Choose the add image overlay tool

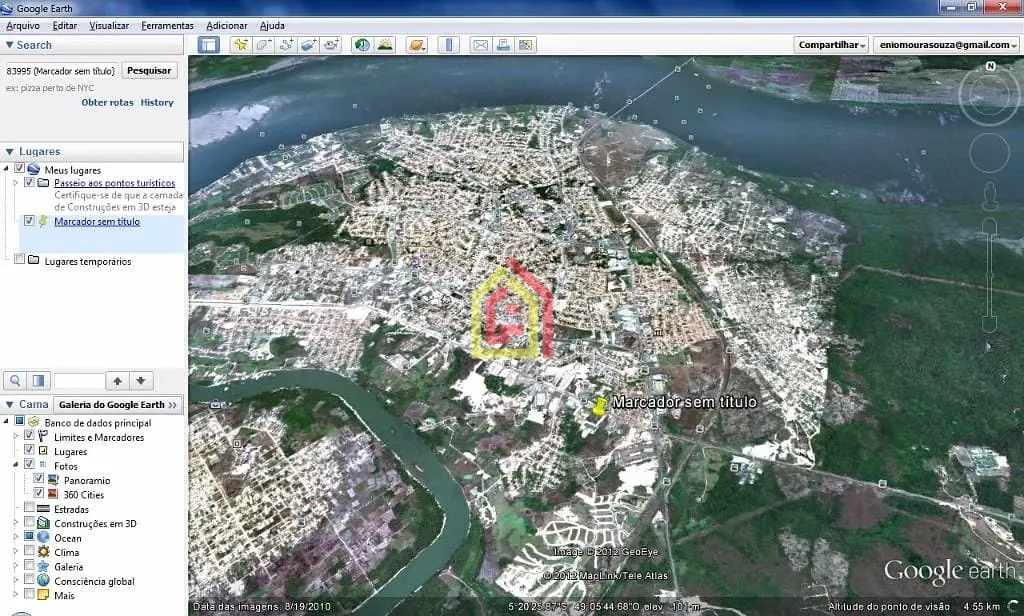(x=308, y=44)
